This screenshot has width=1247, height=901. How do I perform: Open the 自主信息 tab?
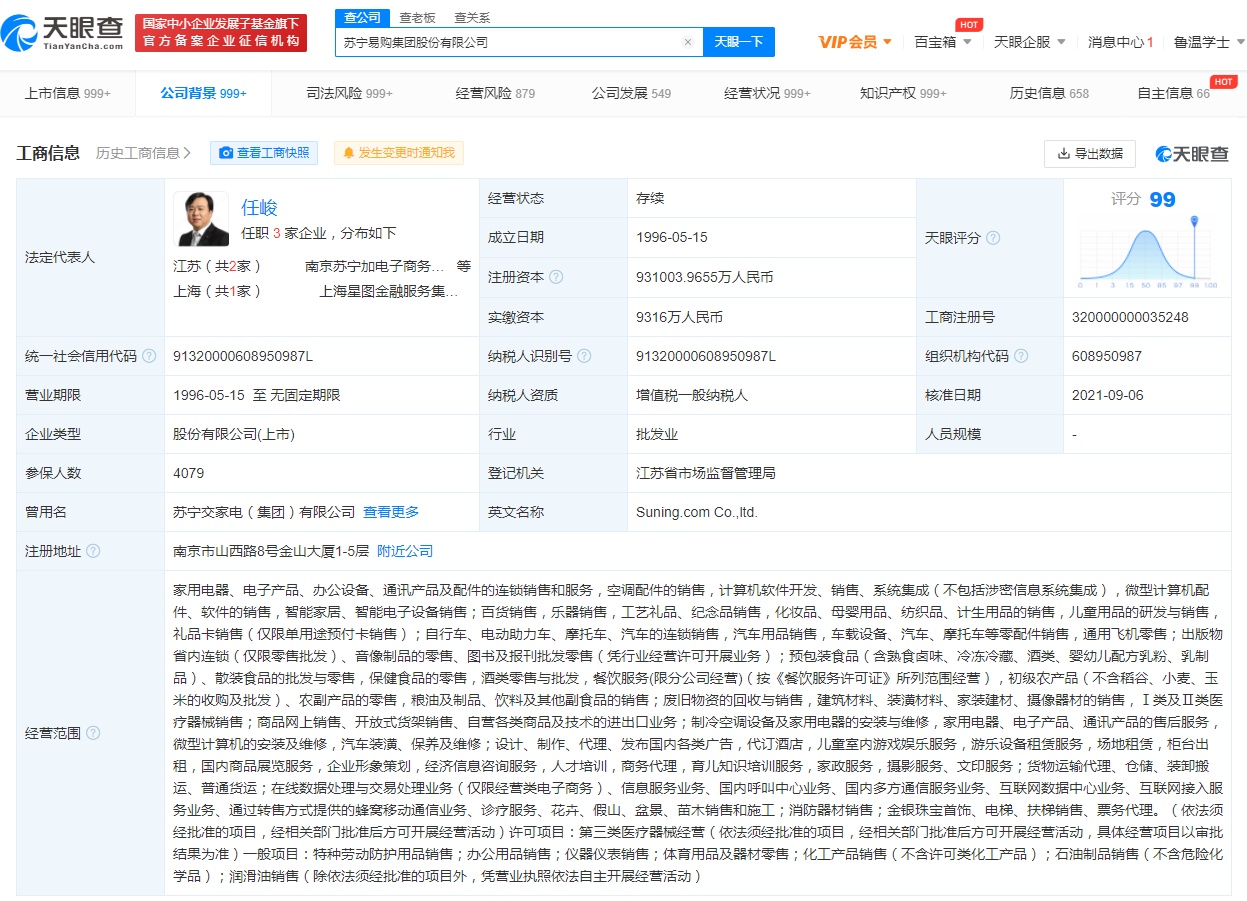[x=1173, y=93]
